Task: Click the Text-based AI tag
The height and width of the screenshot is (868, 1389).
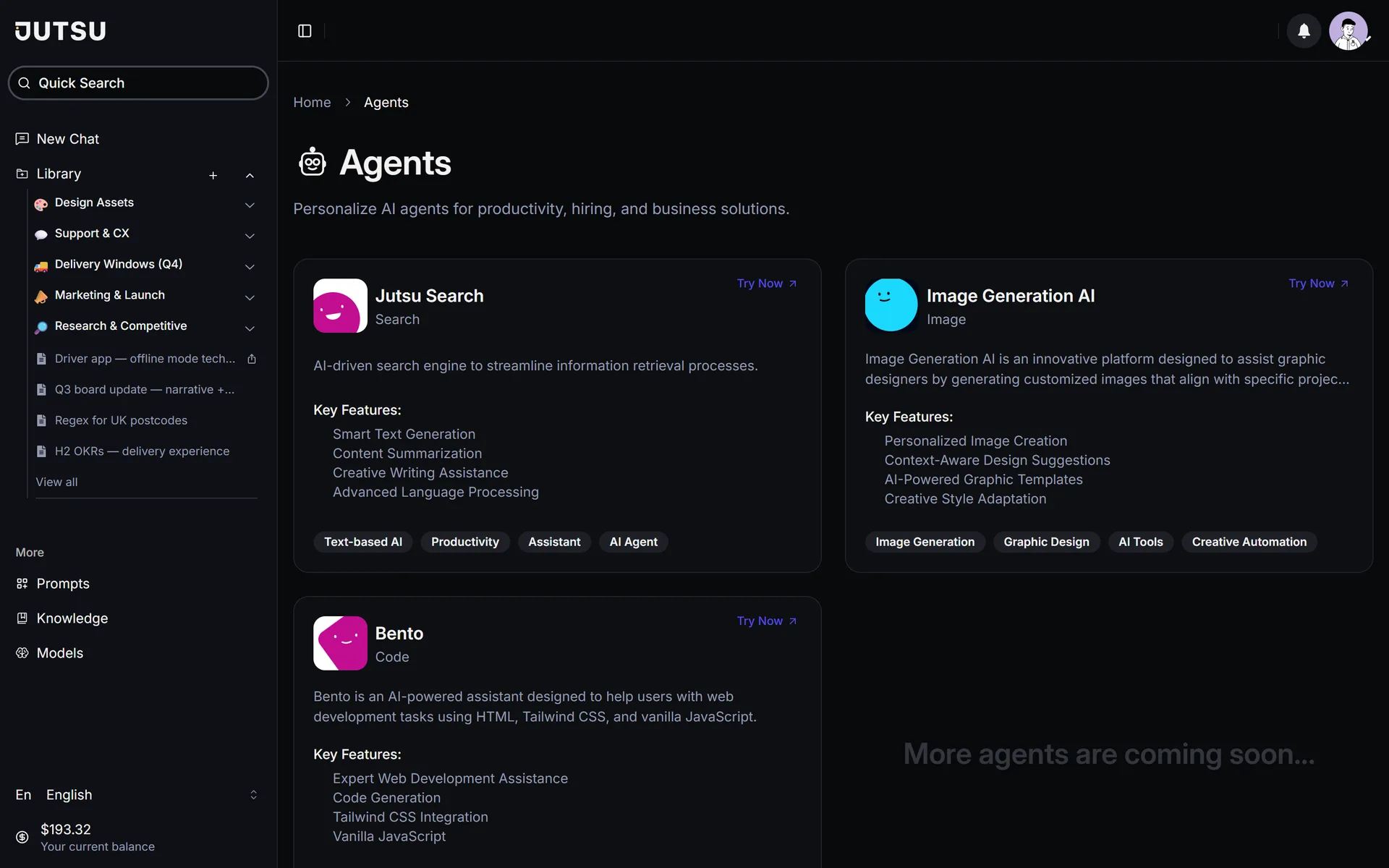Action: pos(363,542)
